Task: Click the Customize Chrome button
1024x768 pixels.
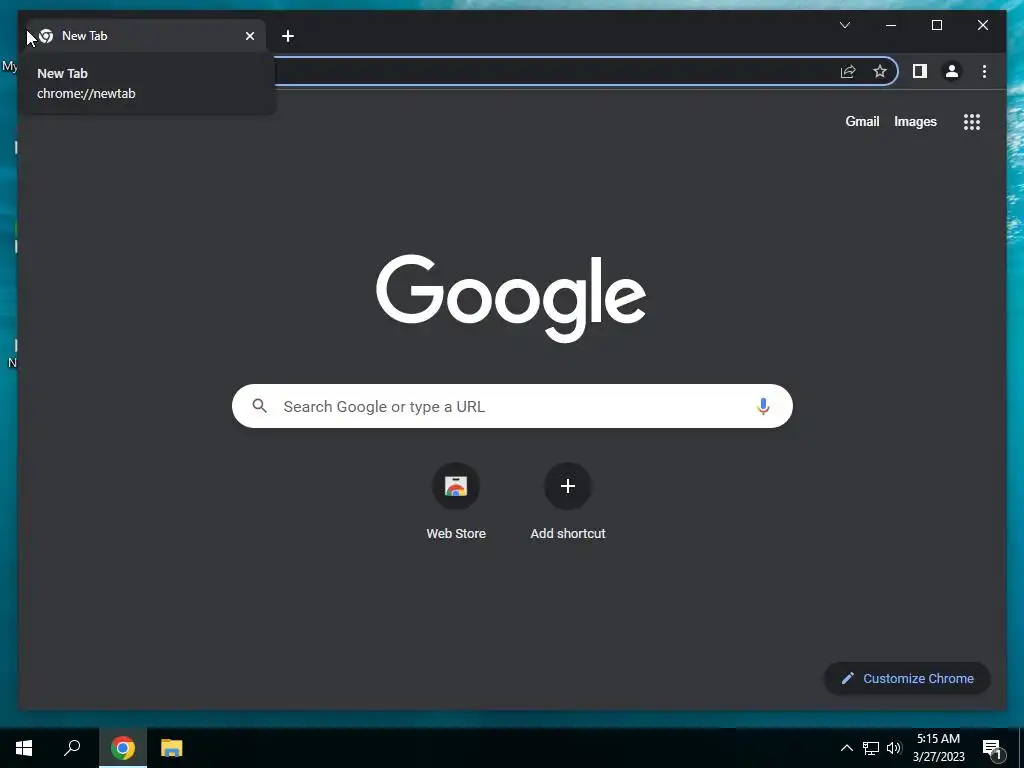Action: [x=907, y=679]
